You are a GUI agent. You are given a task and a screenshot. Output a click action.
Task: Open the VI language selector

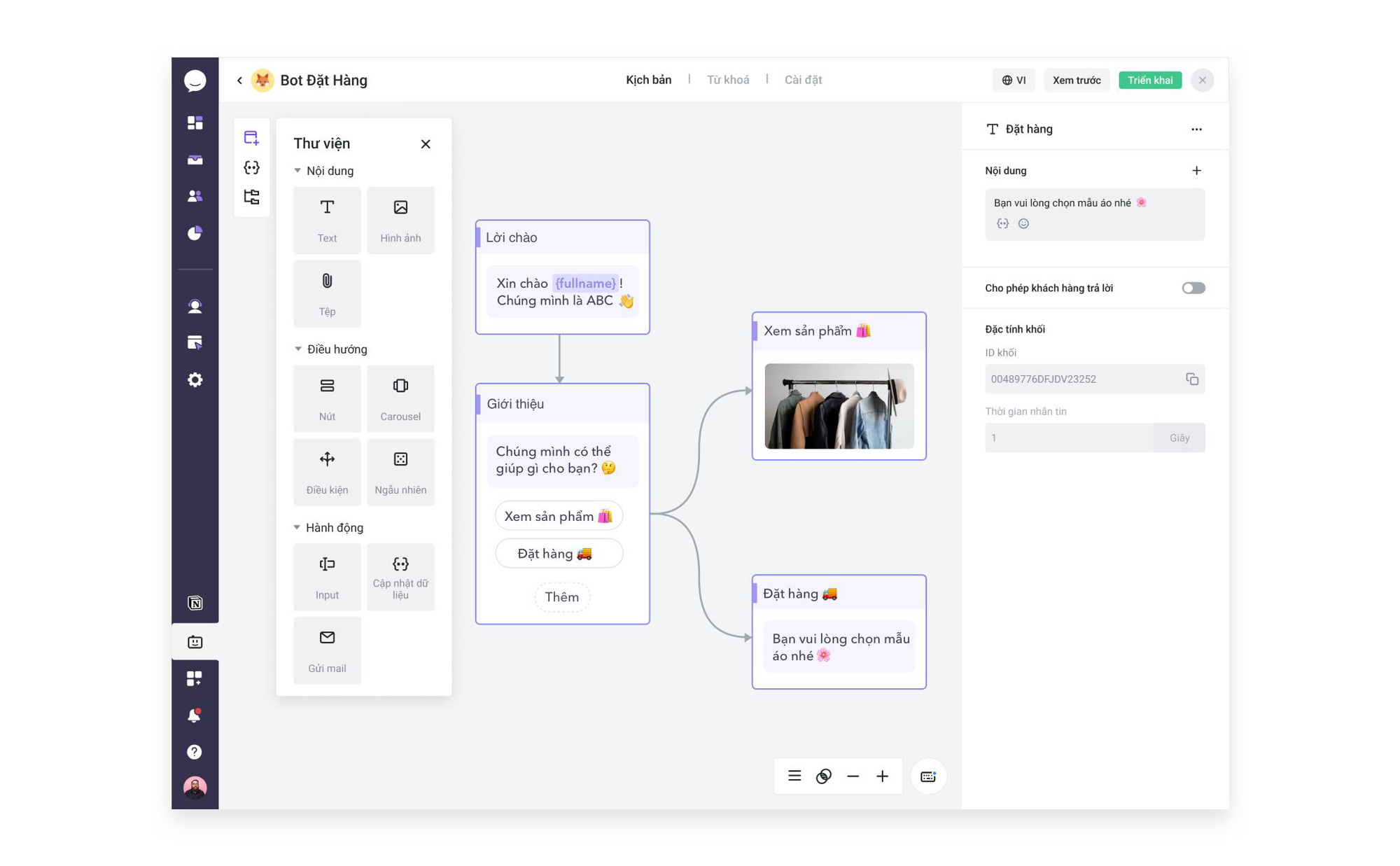coord(1013,80)
